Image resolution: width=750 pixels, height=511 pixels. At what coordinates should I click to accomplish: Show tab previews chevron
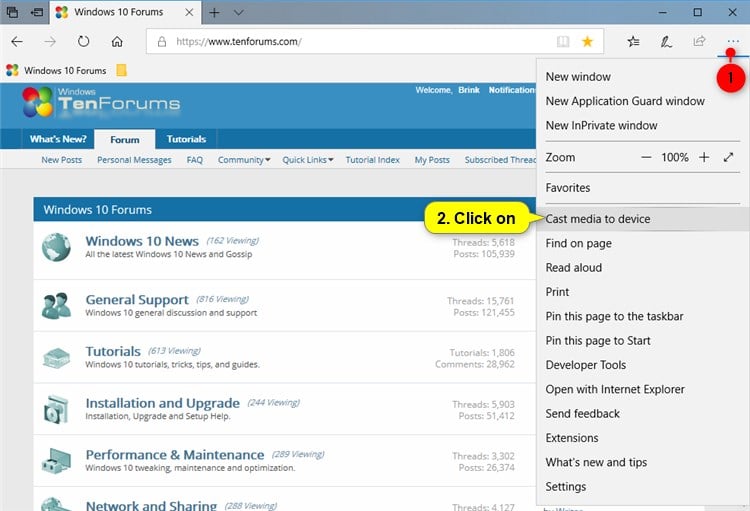pyautogui.click(x=238, y=12)
